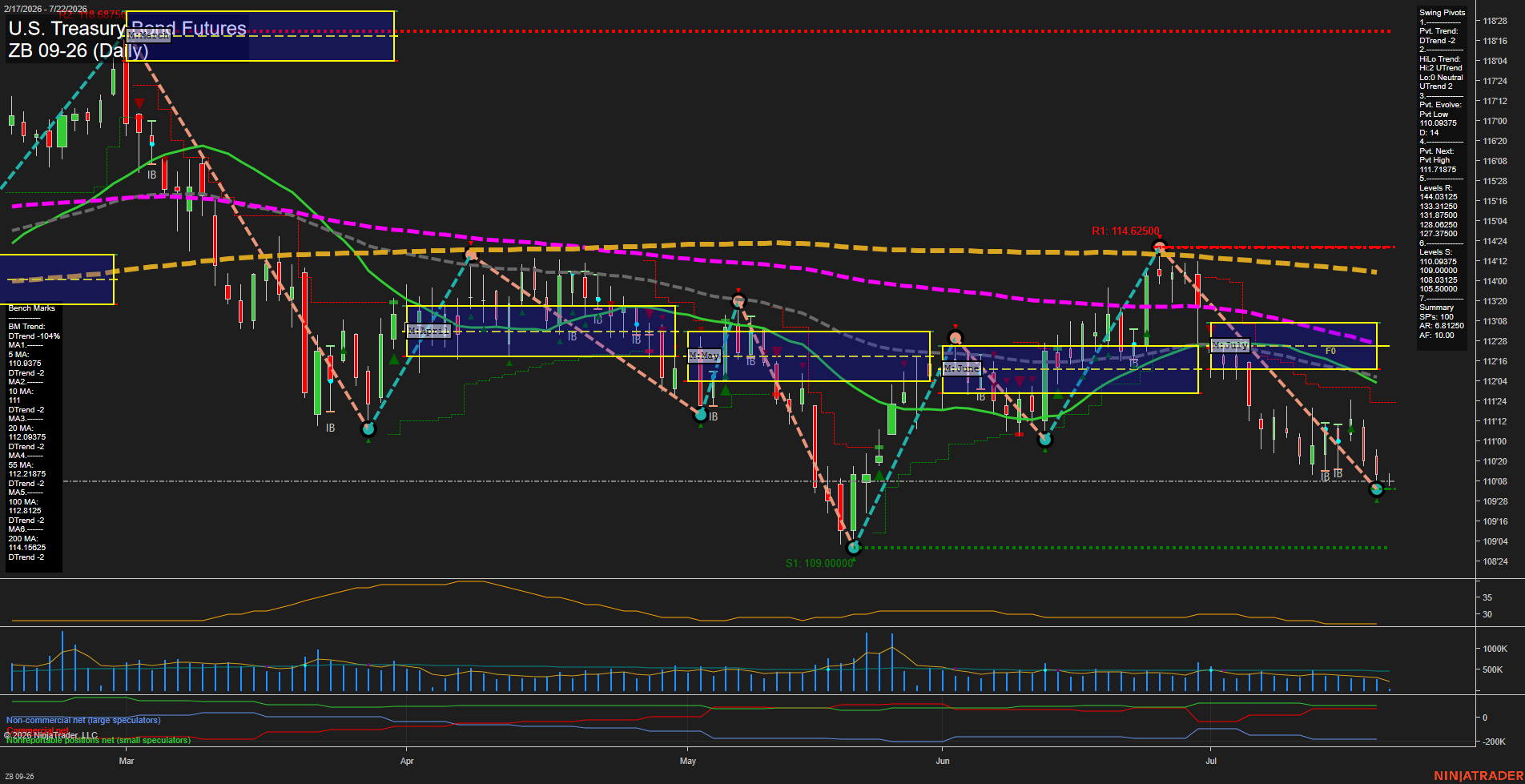Click 'Pvt. Evolve:' in Swing Pivots panel
Screen dimensions: 1525x784
[1440, 105]
